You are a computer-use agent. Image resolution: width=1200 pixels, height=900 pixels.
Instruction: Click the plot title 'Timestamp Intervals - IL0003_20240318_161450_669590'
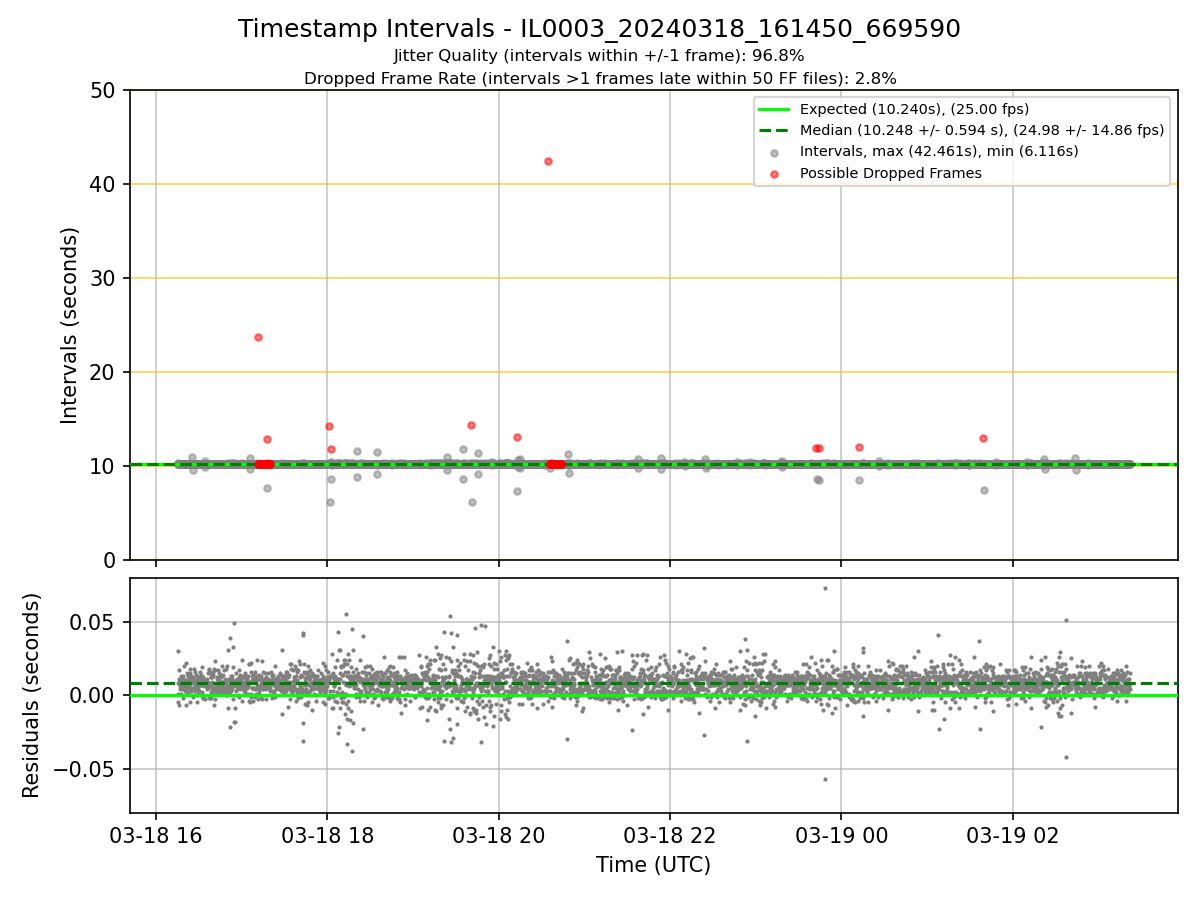(599, 30)
